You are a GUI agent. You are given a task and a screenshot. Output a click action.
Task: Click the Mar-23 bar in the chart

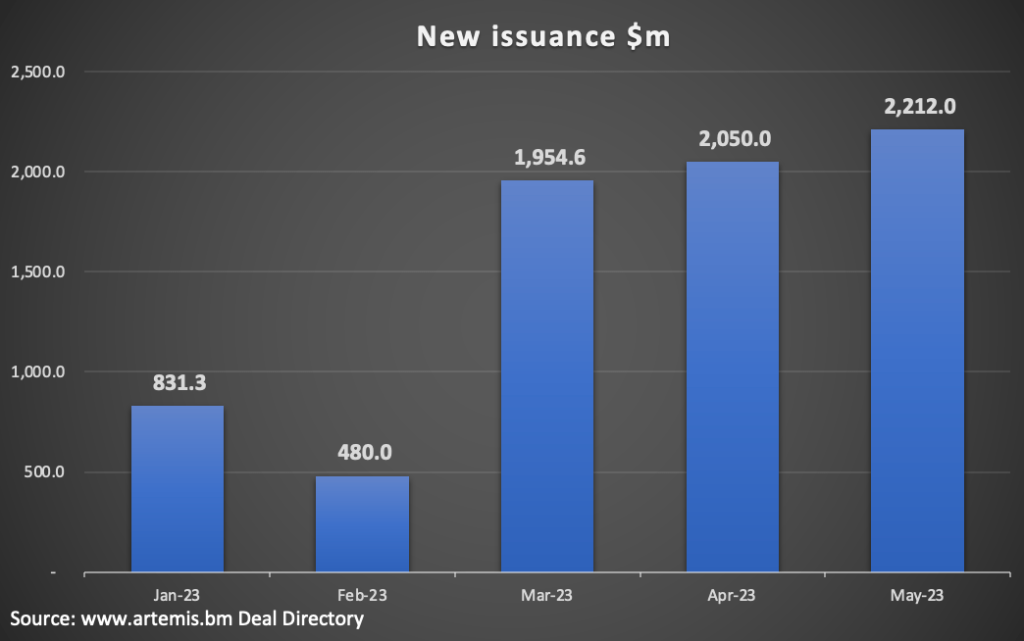click(x=547, y=376)
